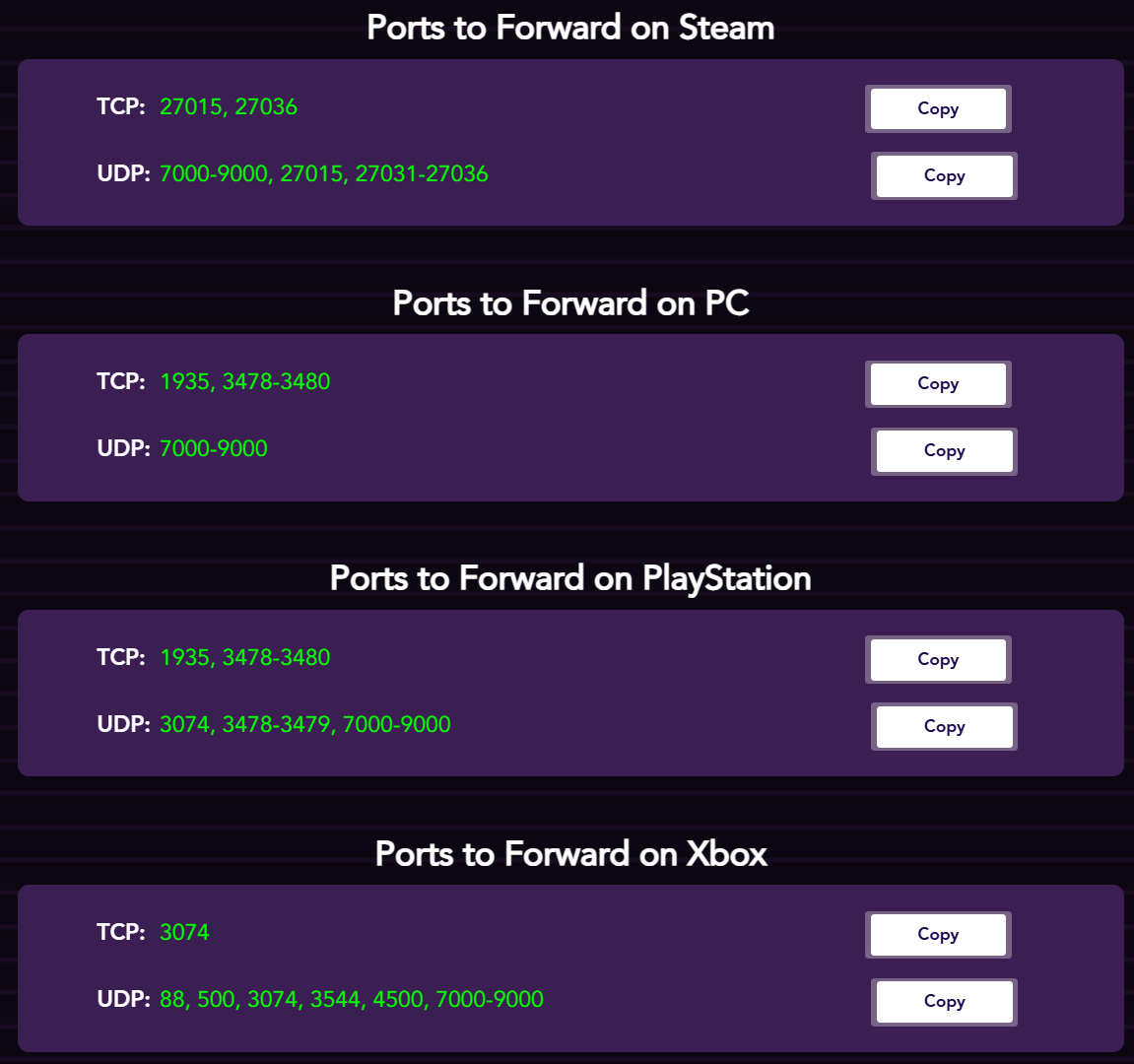Image resolution: width=1134 pixels, height=1064 pixels.
Task: Copy Steam UDP ports list
Action: click(944, 175)
